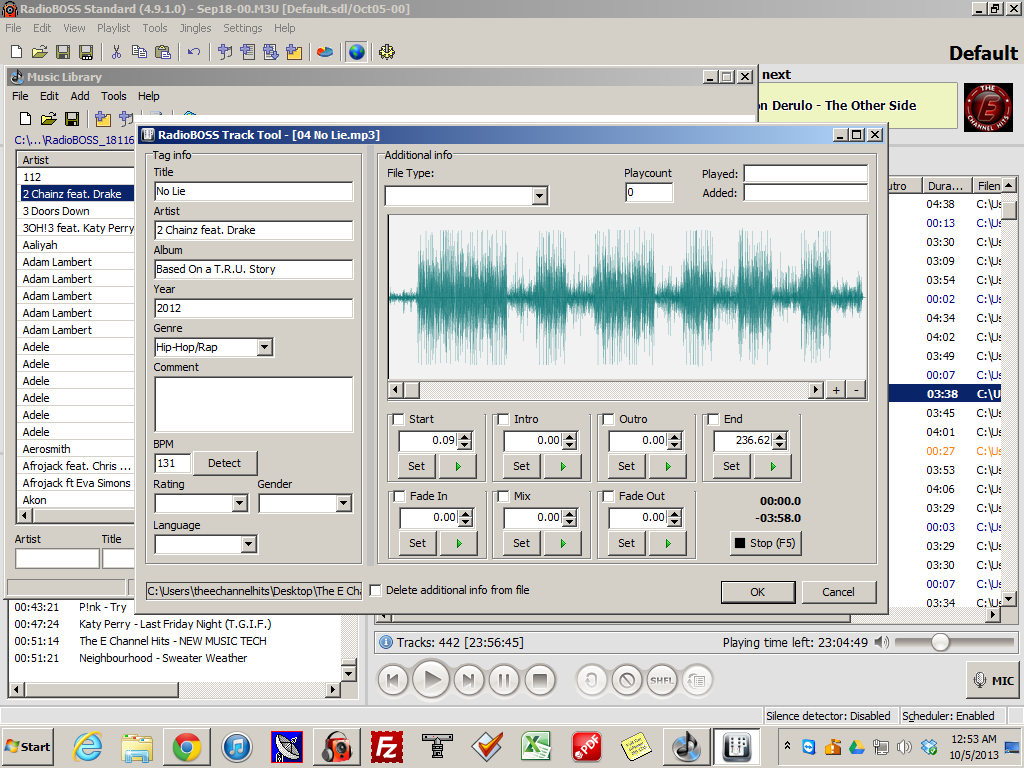
Task: Click the yellow gear icon in main toolbar
Action: (387, 52)
